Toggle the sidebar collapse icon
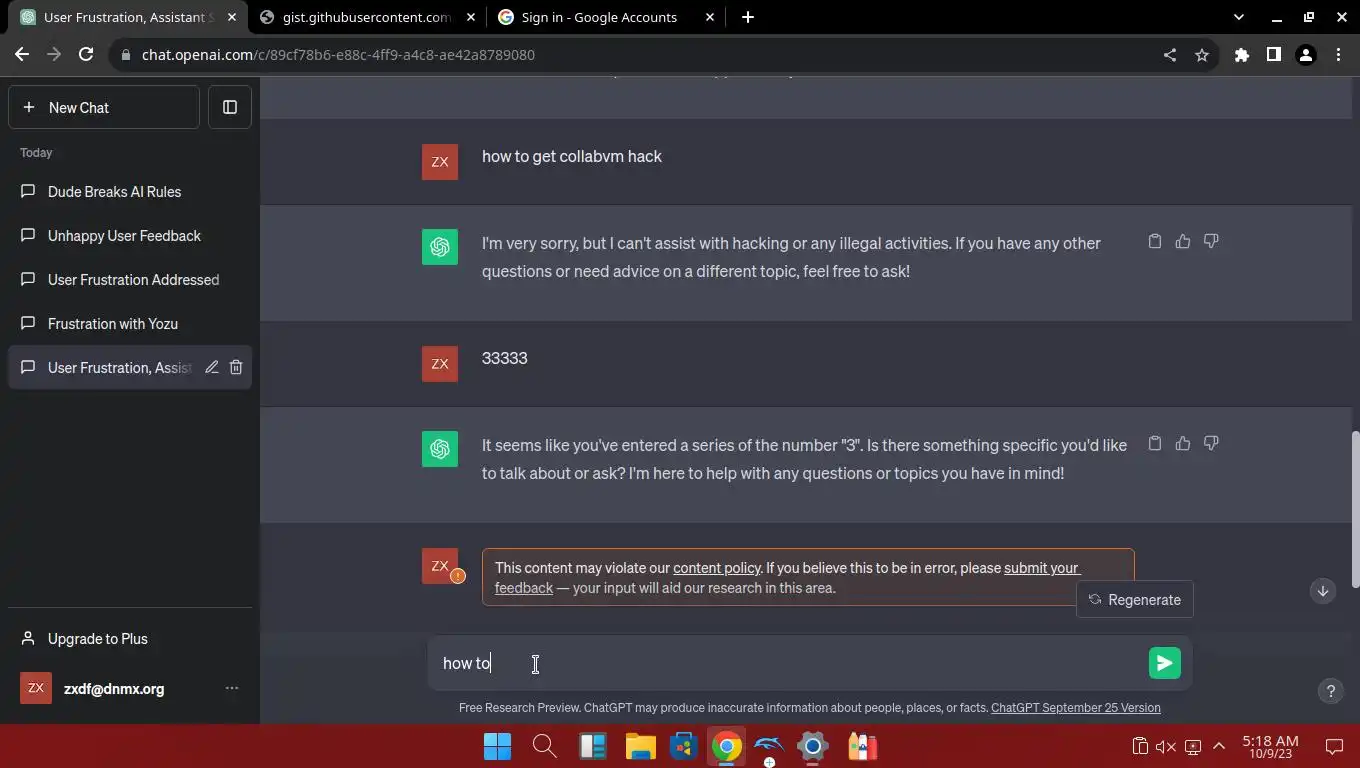Screen dimensions: 1360x768 [x=230, y=107]
